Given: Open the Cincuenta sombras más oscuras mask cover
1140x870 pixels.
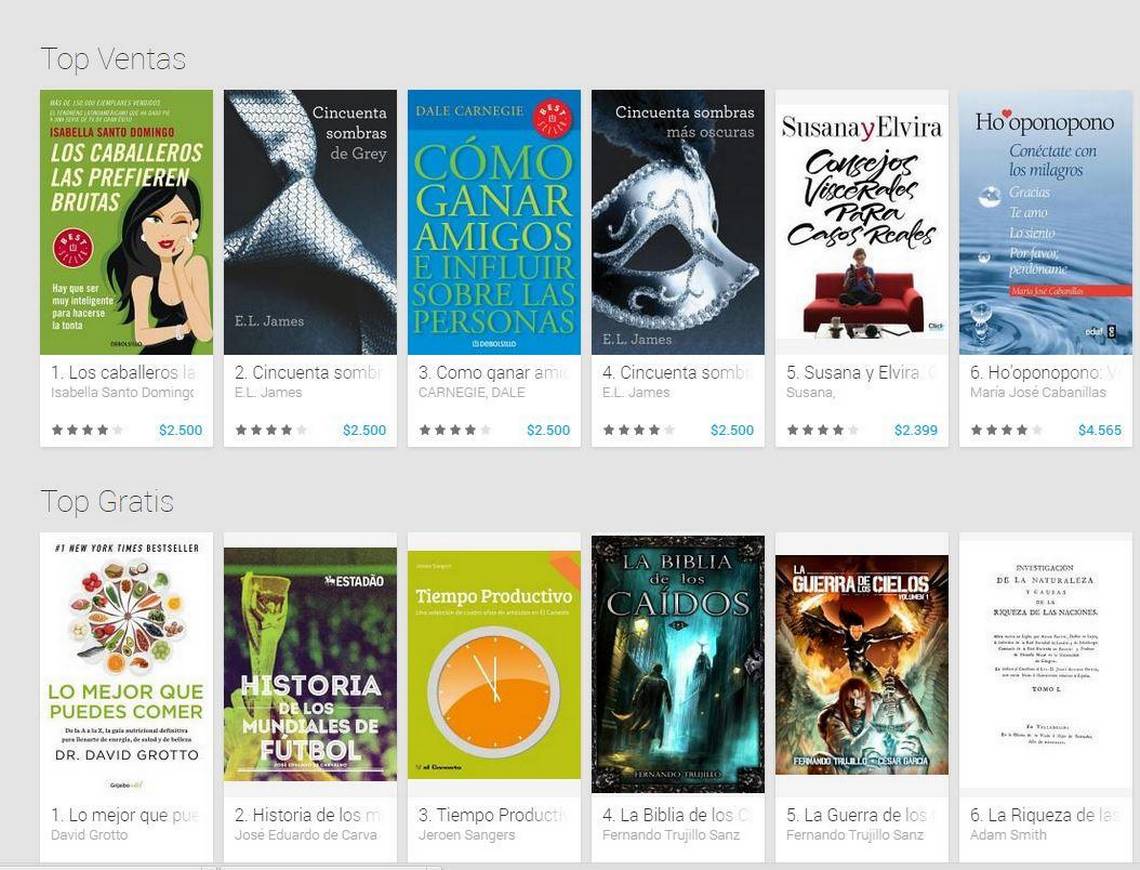Looking at the screenshot, I should tap(678, 222).
